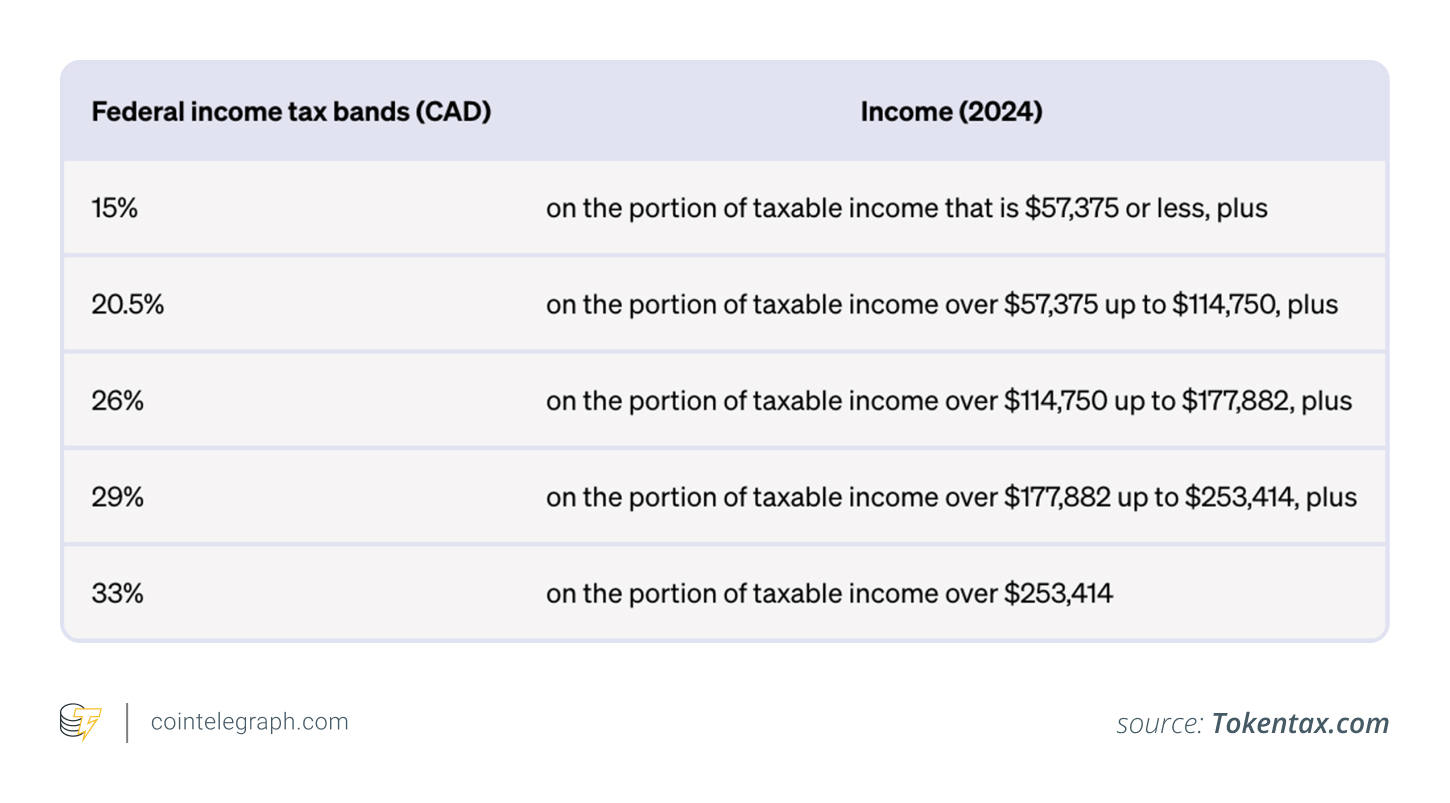The width and height of the screenshot is (1450, 803).
Task: Select the $177,882 up to $253,414 description
Action: click(x=951, y=496)
